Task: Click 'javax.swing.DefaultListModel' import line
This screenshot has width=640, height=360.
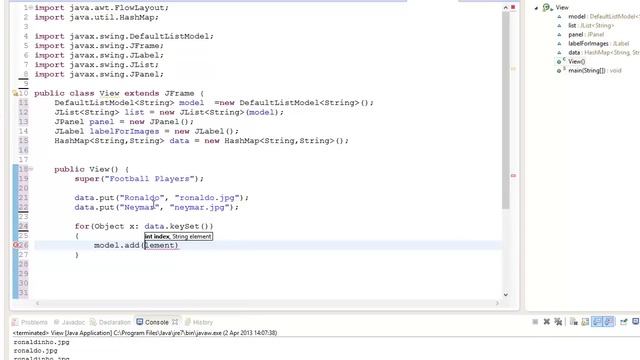Action: [x=139, y=36]
